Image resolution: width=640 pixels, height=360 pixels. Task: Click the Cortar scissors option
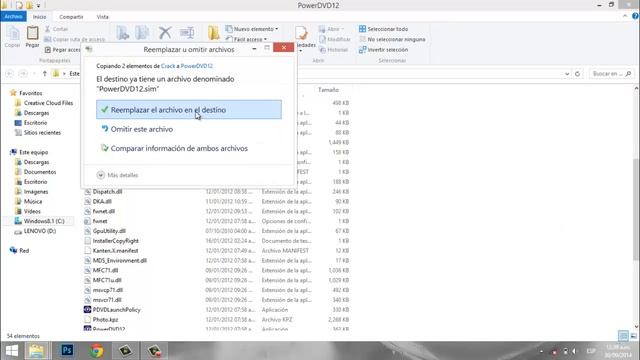(56, 29)
